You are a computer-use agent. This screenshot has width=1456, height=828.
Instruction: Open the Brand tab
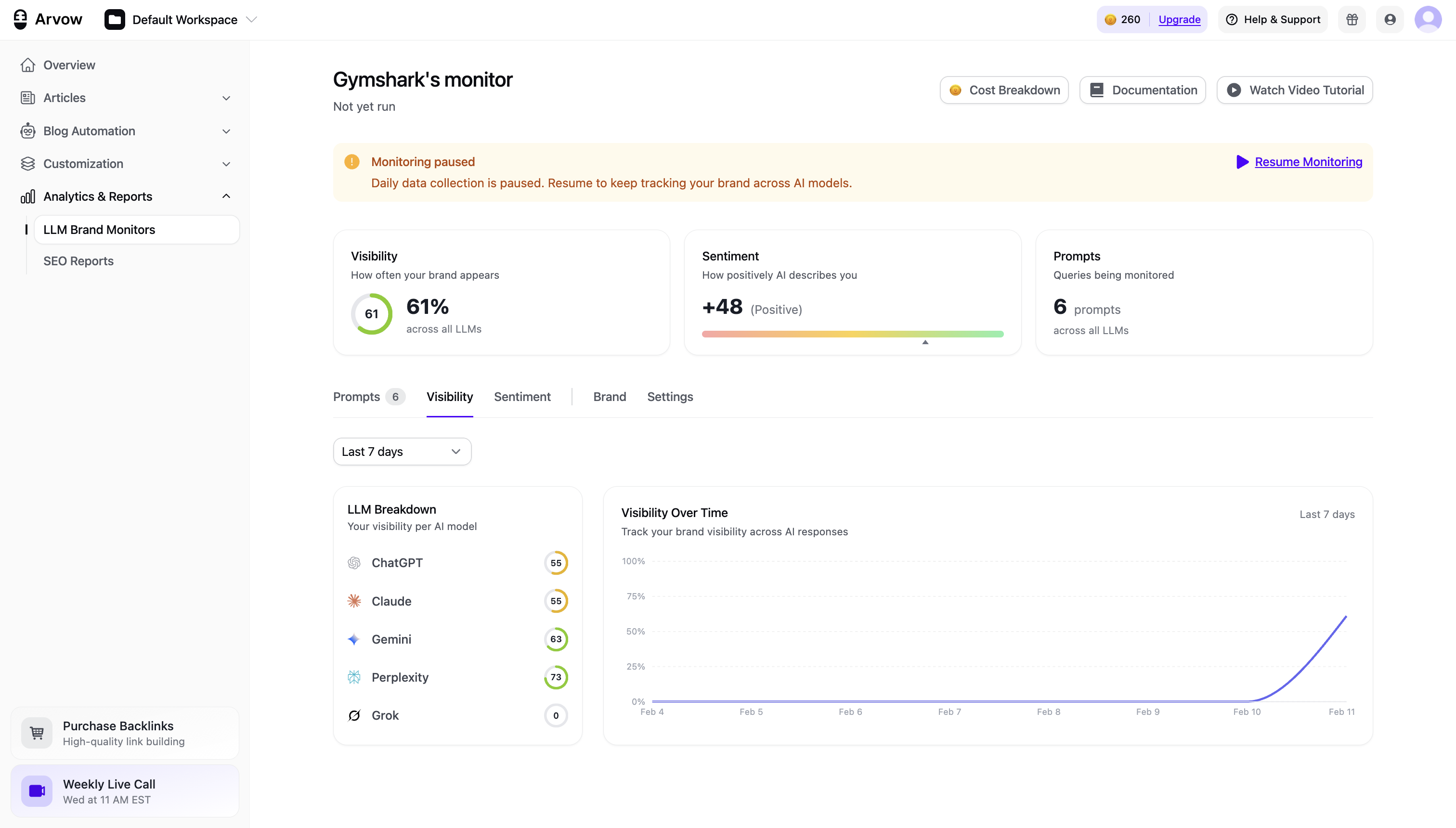pos(609,396)
